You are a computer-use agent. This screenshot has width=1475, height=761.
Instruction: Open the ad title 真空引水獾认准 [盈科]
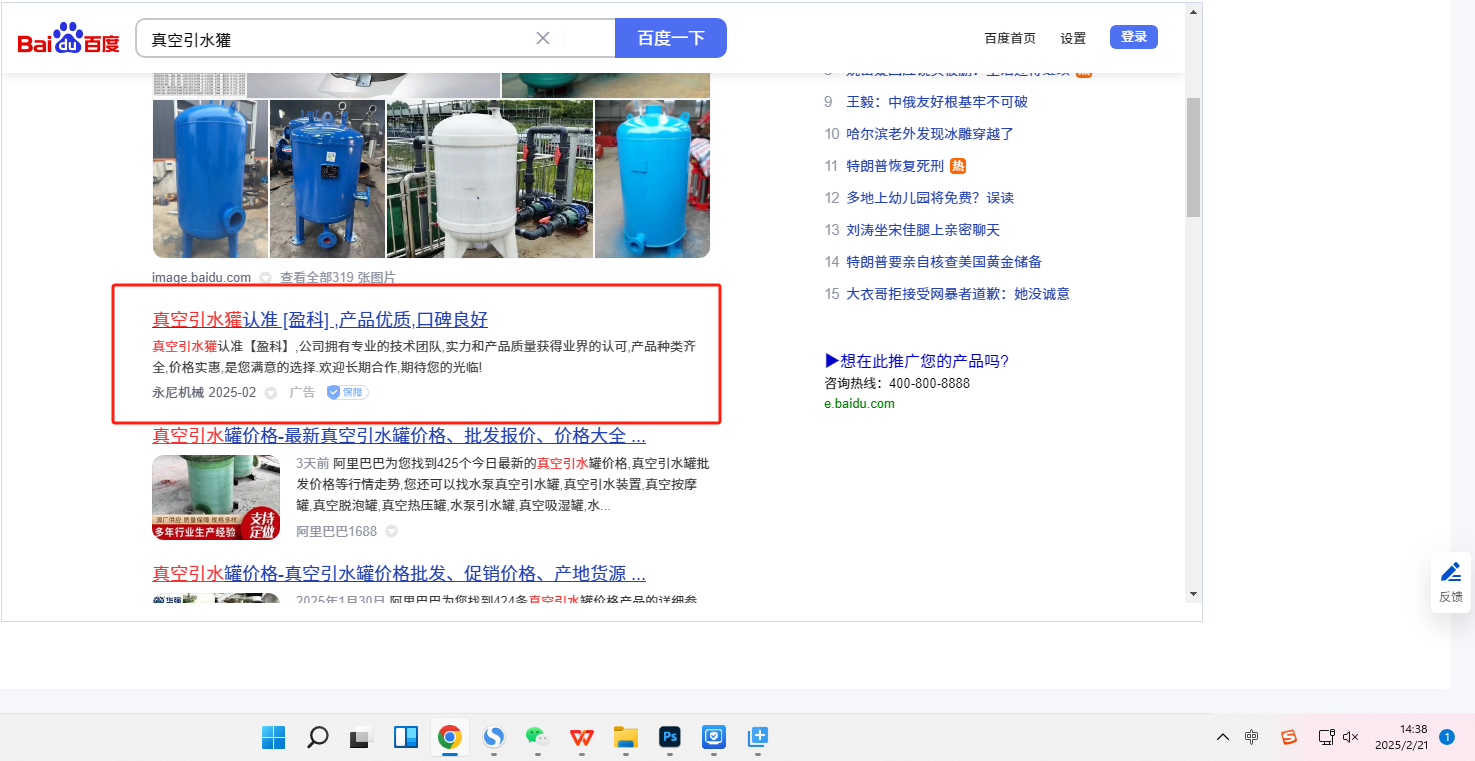click(x=320, y=320)
